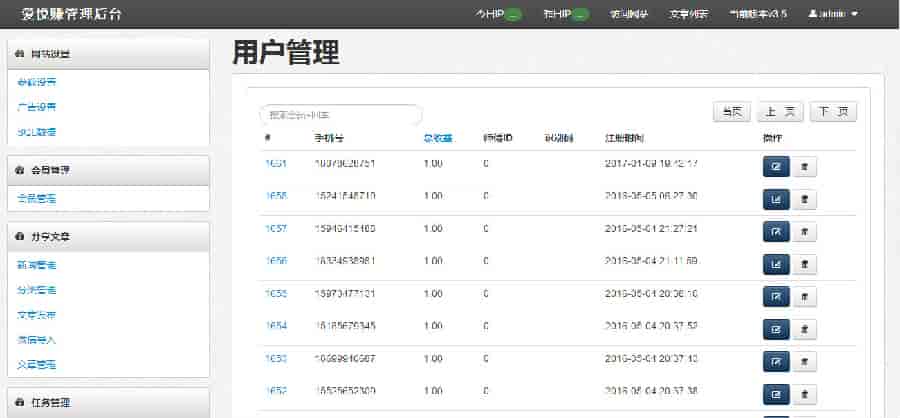Viewport: 900px width, 418px height.
Task: Expand the 任务管理 sidebar section
Action: [x=108, y=402]
